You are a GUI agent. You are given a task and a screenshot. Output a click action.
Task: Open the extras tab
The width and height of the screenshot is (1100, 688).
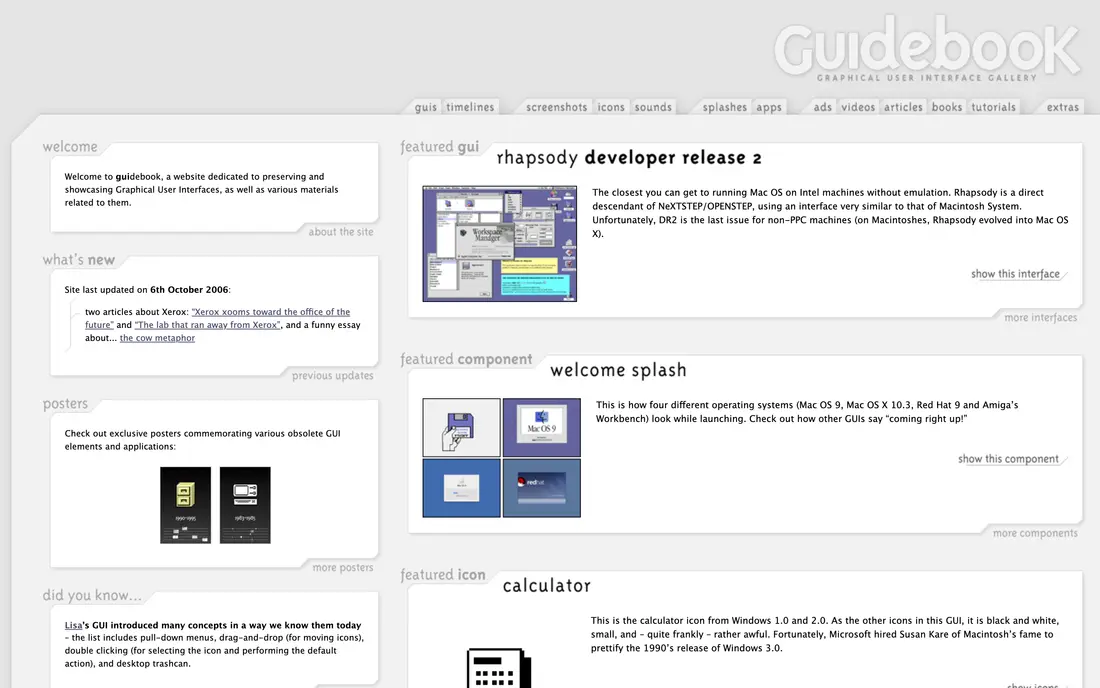point(1062,107)
